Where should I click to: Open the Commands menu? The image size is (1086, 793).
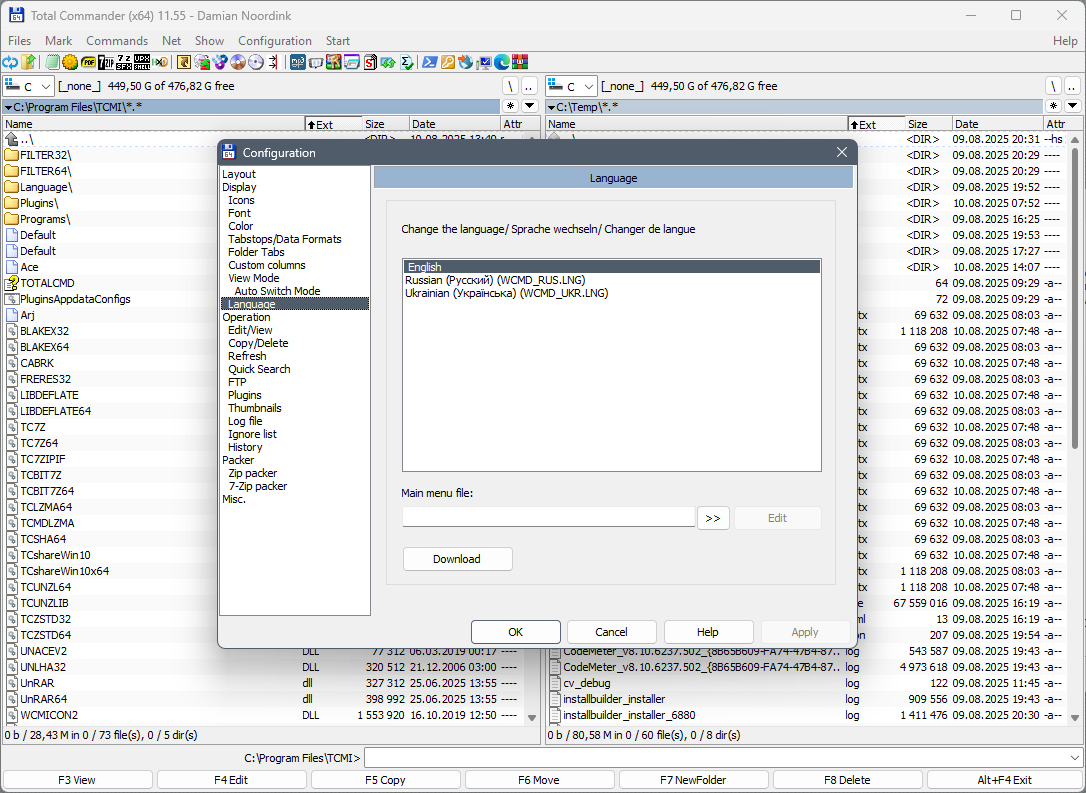point(117,41)
